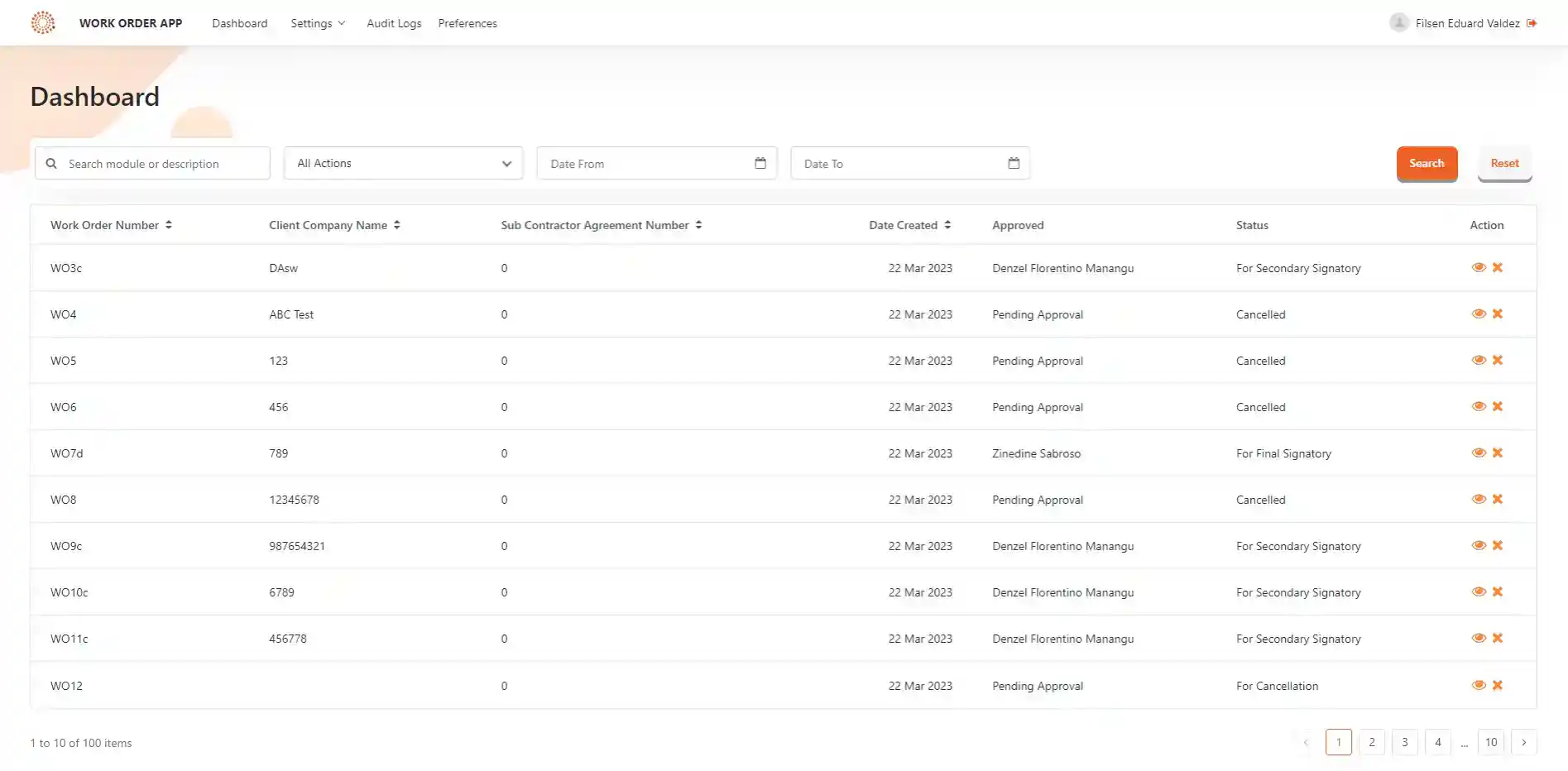Cancel work order WO11c with X icon
The width and height of the screenshot is (1568, 771).
(1498, 638)
